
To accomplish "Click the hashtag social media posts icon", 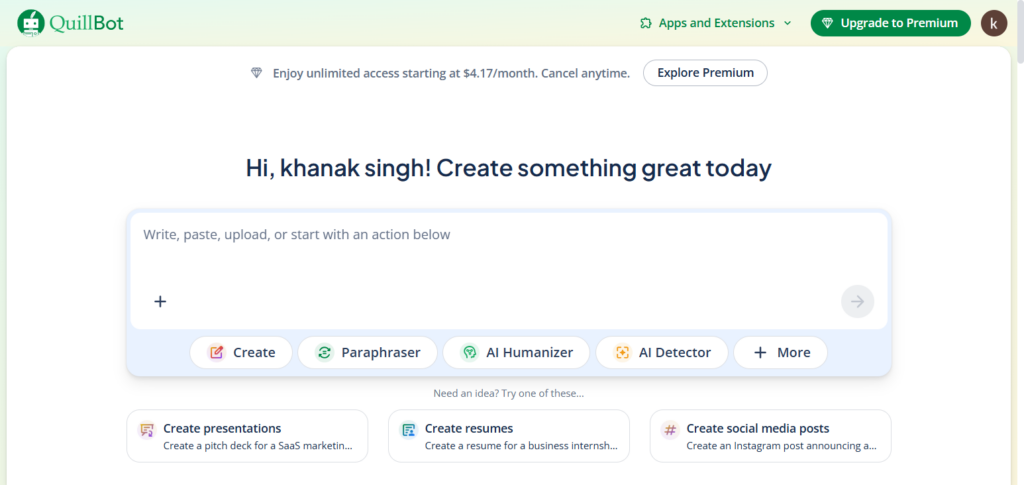I will (670, 430).
